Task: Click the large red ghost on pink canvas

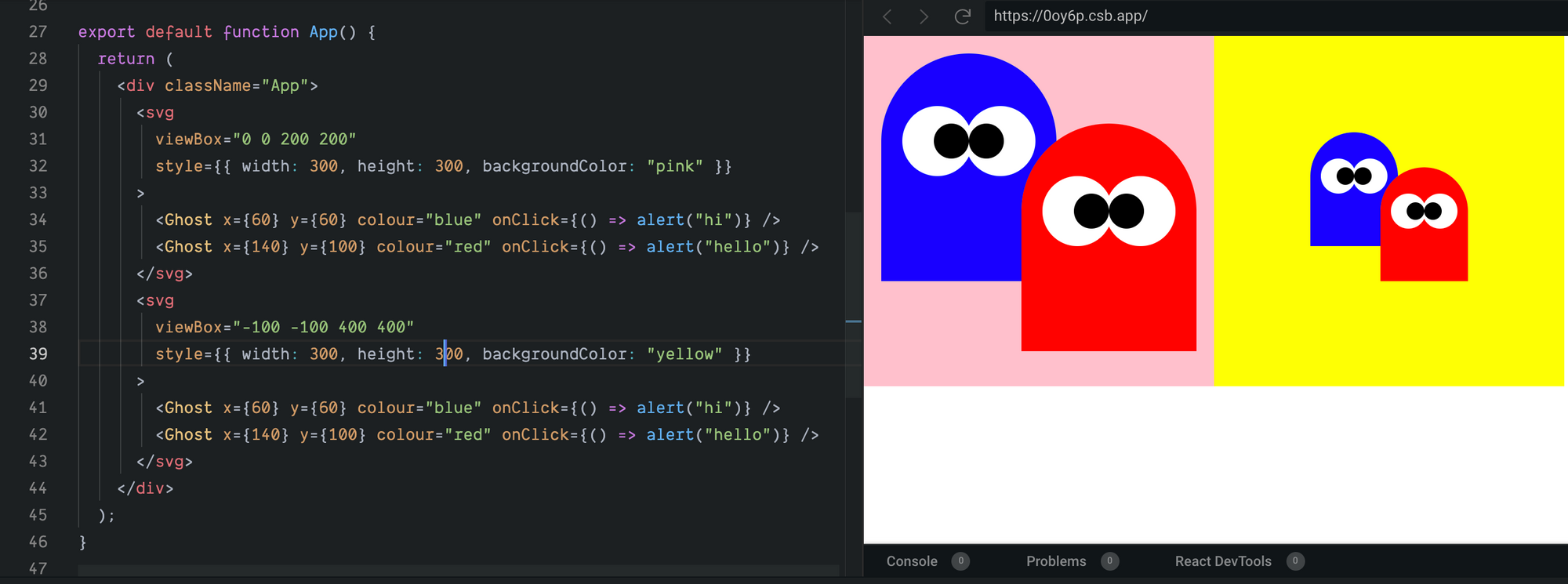Action: point(1109,290)
